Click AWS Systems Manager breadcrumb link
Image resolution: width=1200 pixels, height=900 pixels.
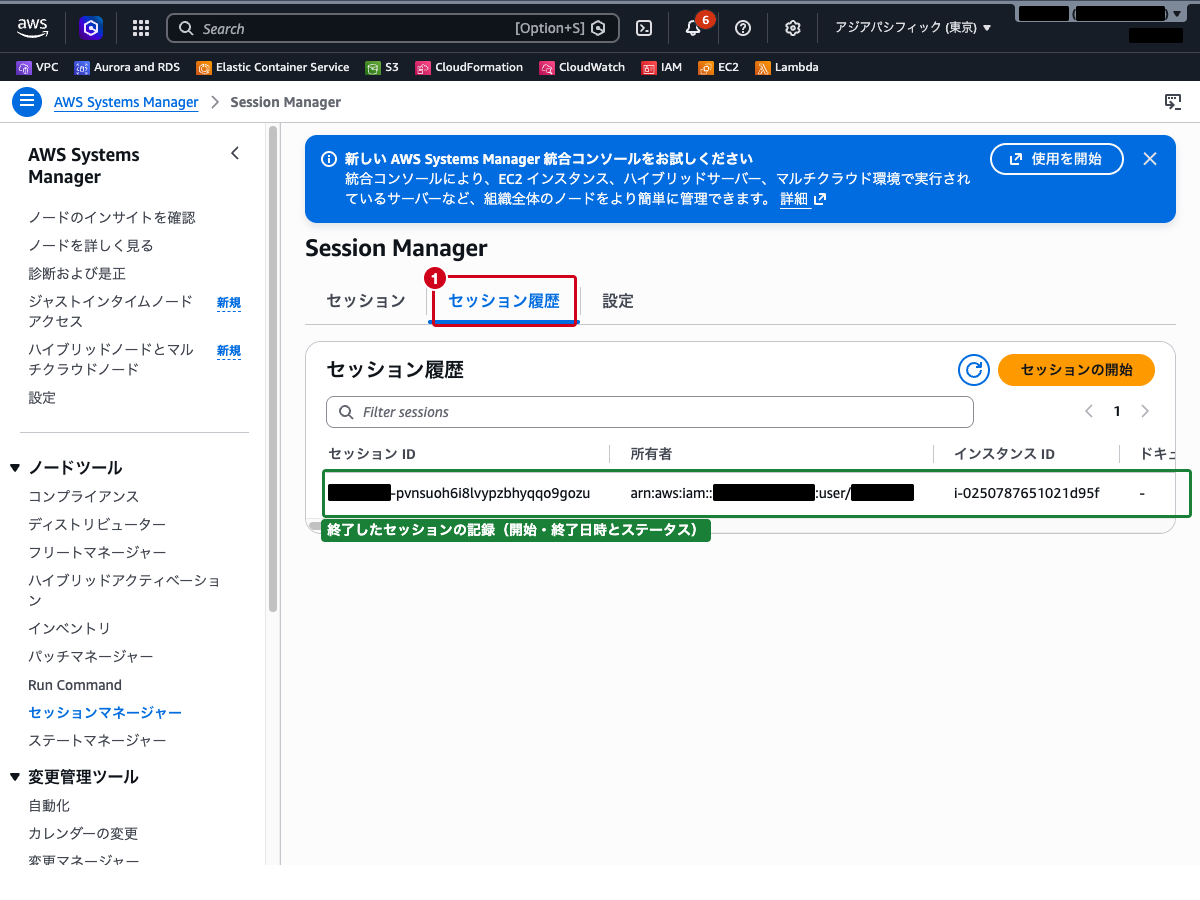point(126,102)
